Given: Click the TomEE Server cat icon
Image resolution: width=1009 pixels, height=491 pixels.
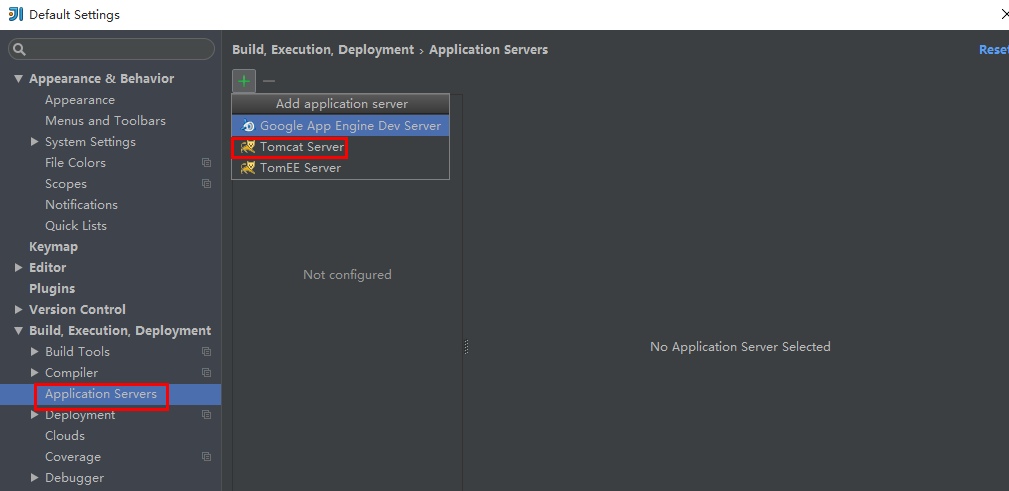Looking at the screenshot, I should click(248, 168).
